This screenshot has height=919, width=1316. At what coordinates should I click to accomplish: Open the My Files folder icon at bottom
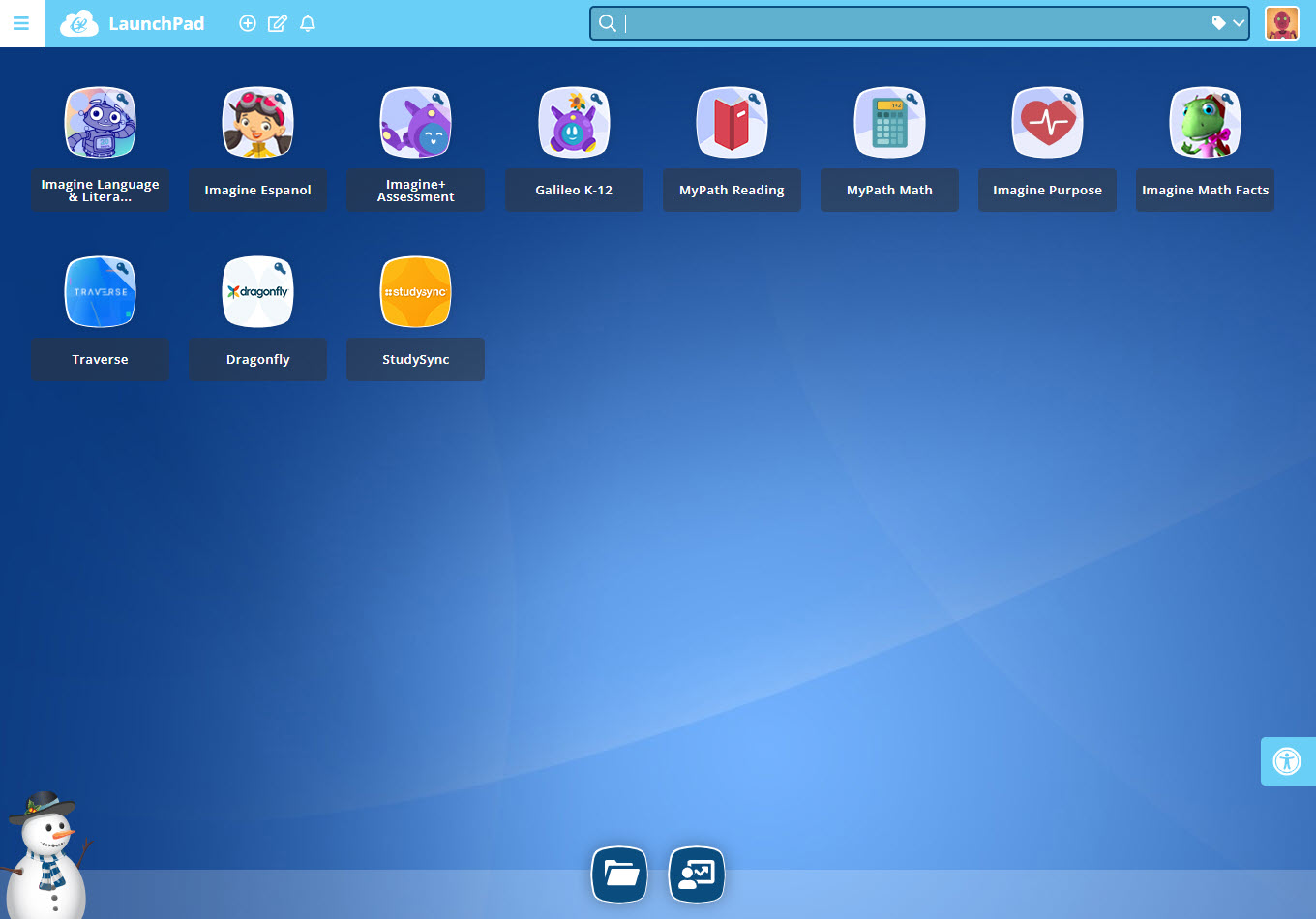(619, 874)
